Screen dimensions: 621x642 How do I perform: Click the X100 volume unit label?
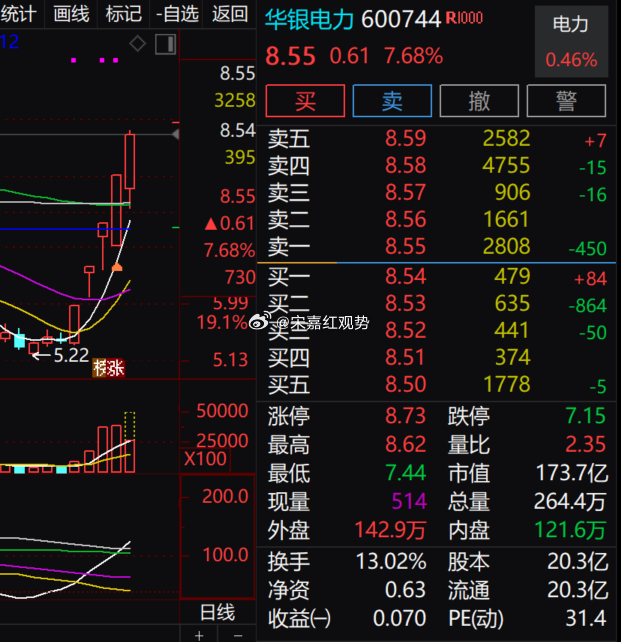point(205,459)
